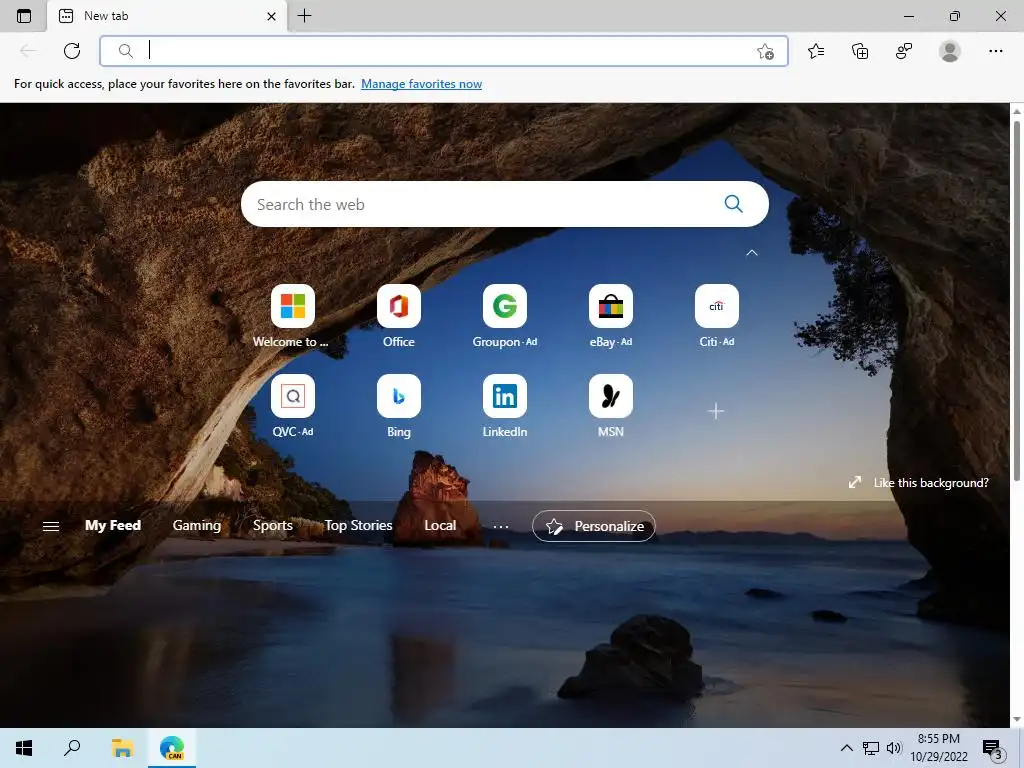This screenshot has width=1024, height=768.
Task: Open the Windows Start menu
Action: point(24,748)
